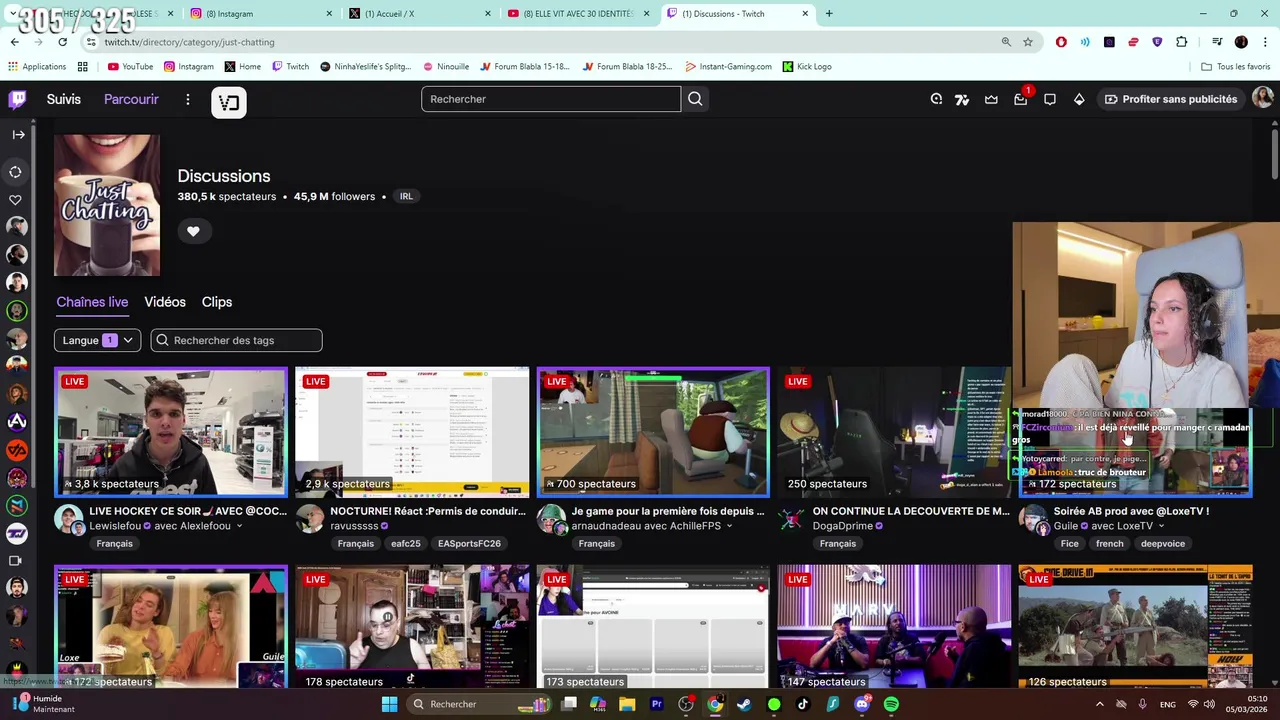
Task: Open Premiere Pro from the taskbar
Action: click(657, 704)
